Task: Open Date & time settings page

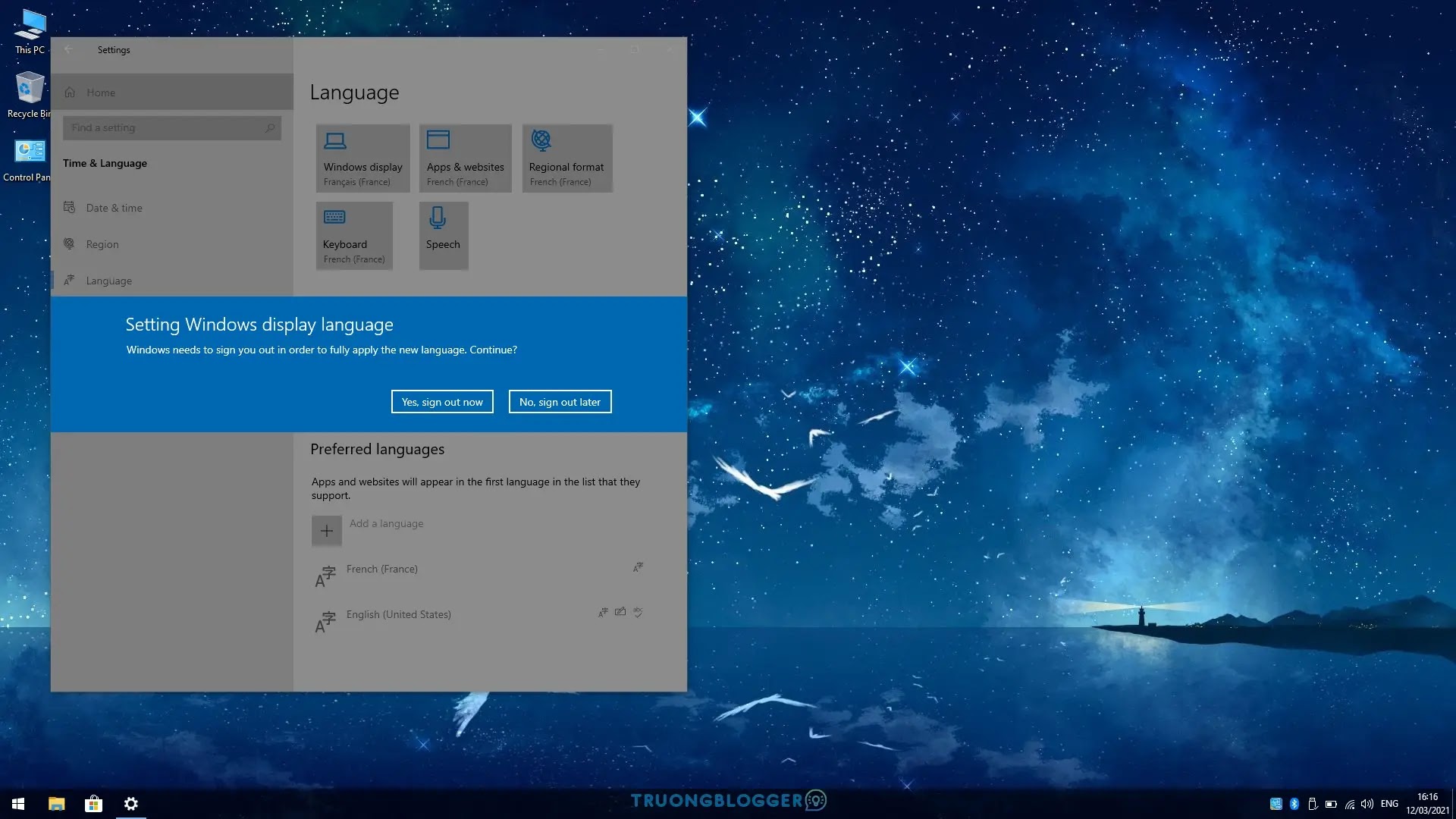Action: click(x=172, y=208)
